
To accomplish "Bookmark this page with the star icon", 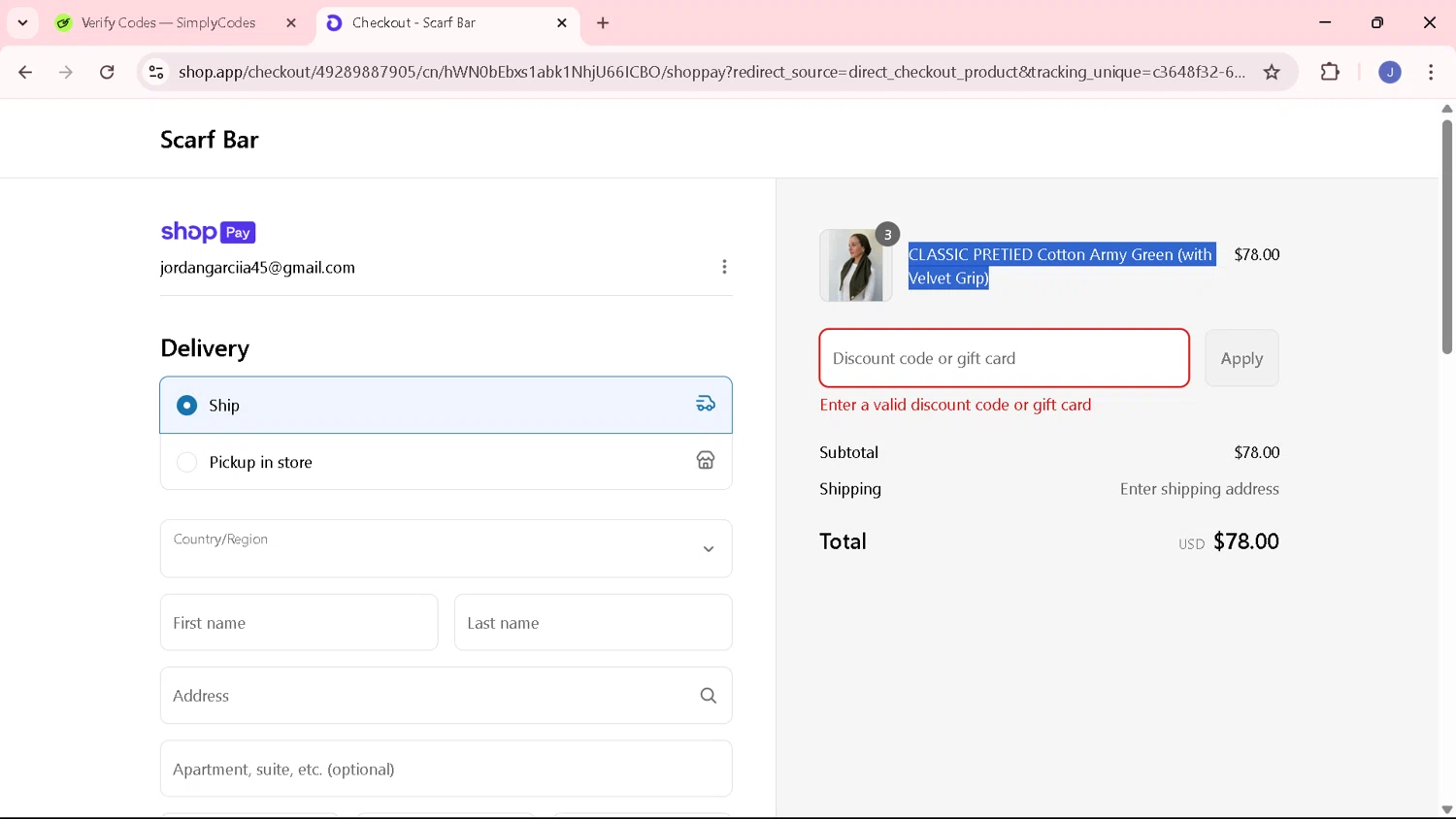I will (1272, 72).
